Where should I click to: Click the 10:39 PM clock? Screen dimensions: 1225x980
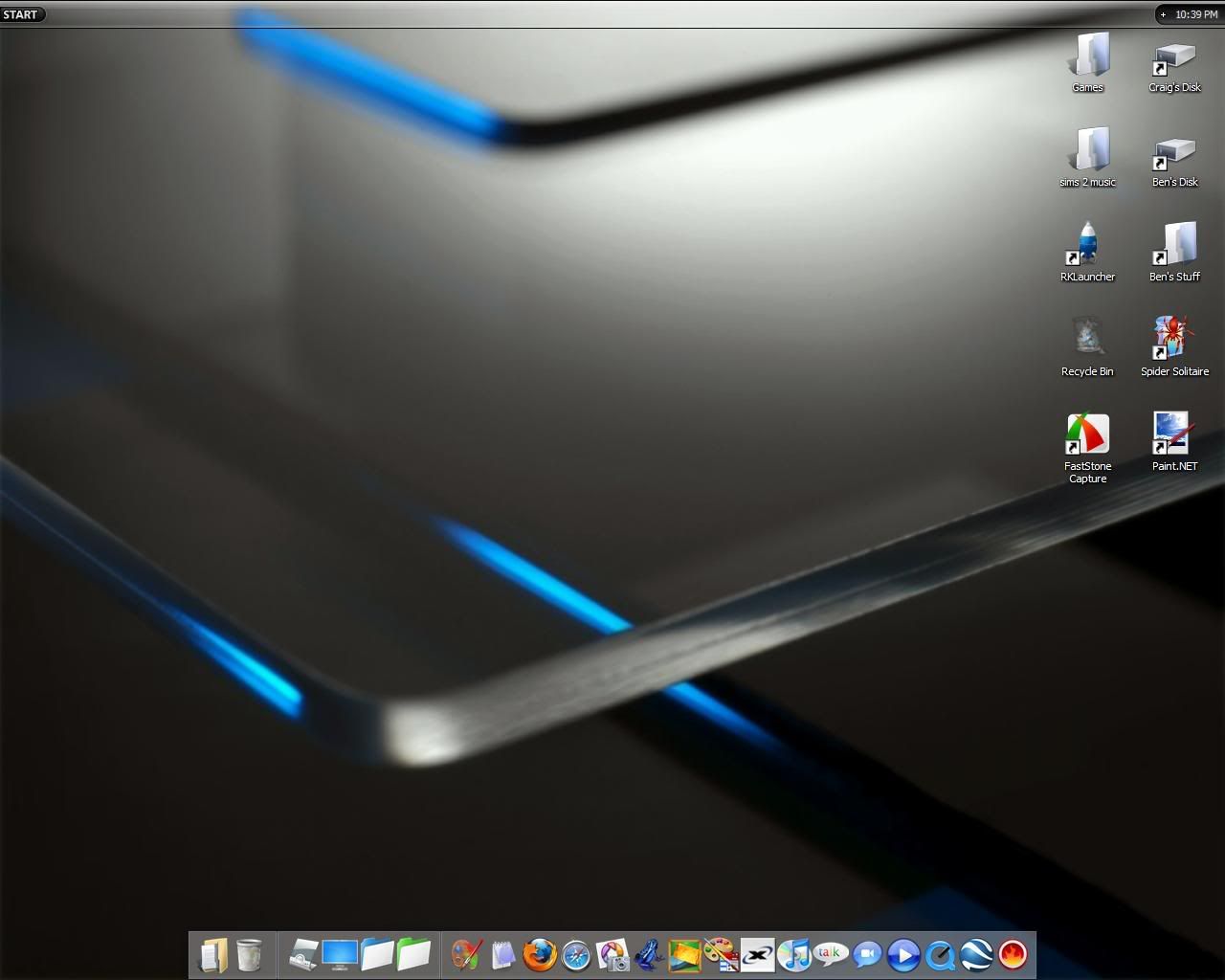click(x=1196, y=14)
